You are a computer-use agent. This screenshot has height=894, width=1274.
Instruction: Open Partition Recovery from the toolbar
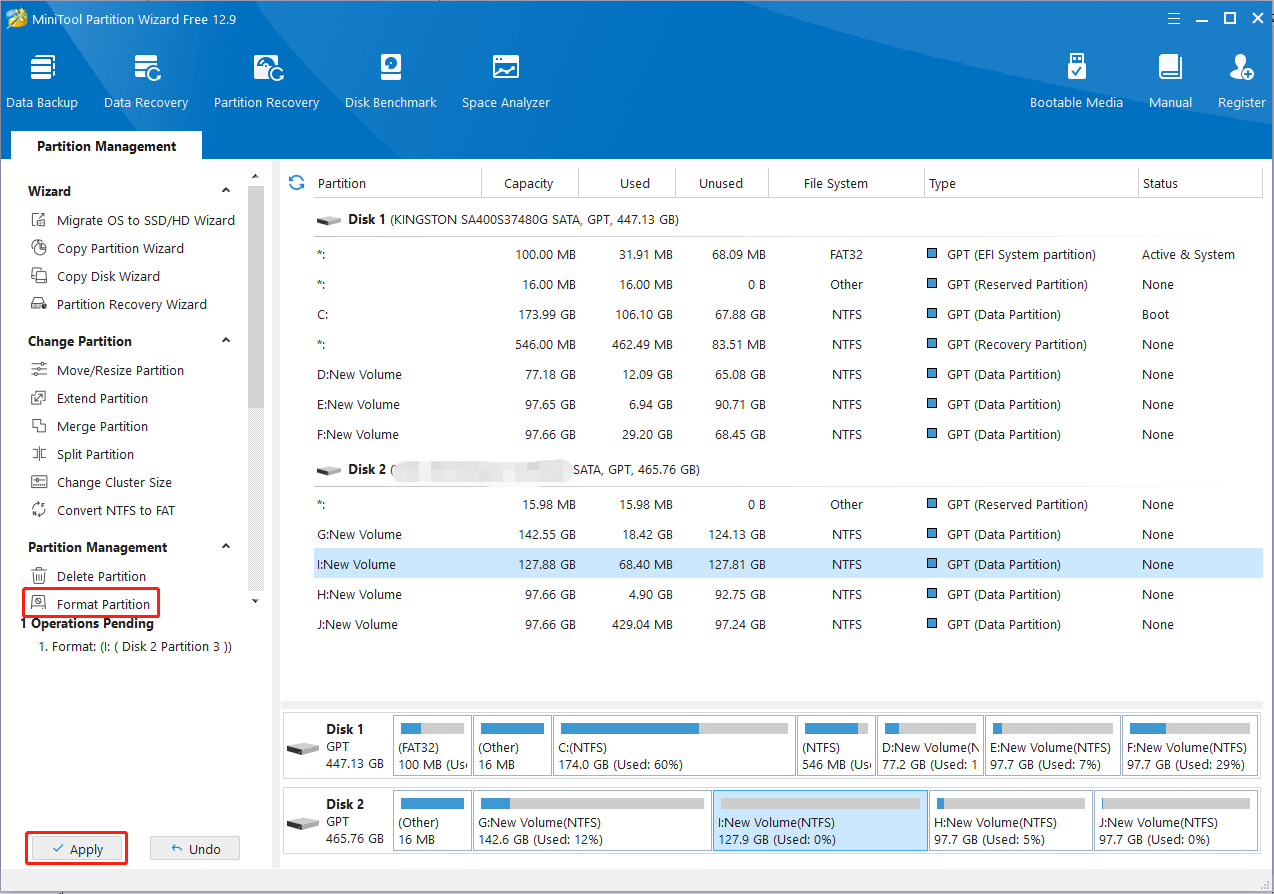point(266,82)
